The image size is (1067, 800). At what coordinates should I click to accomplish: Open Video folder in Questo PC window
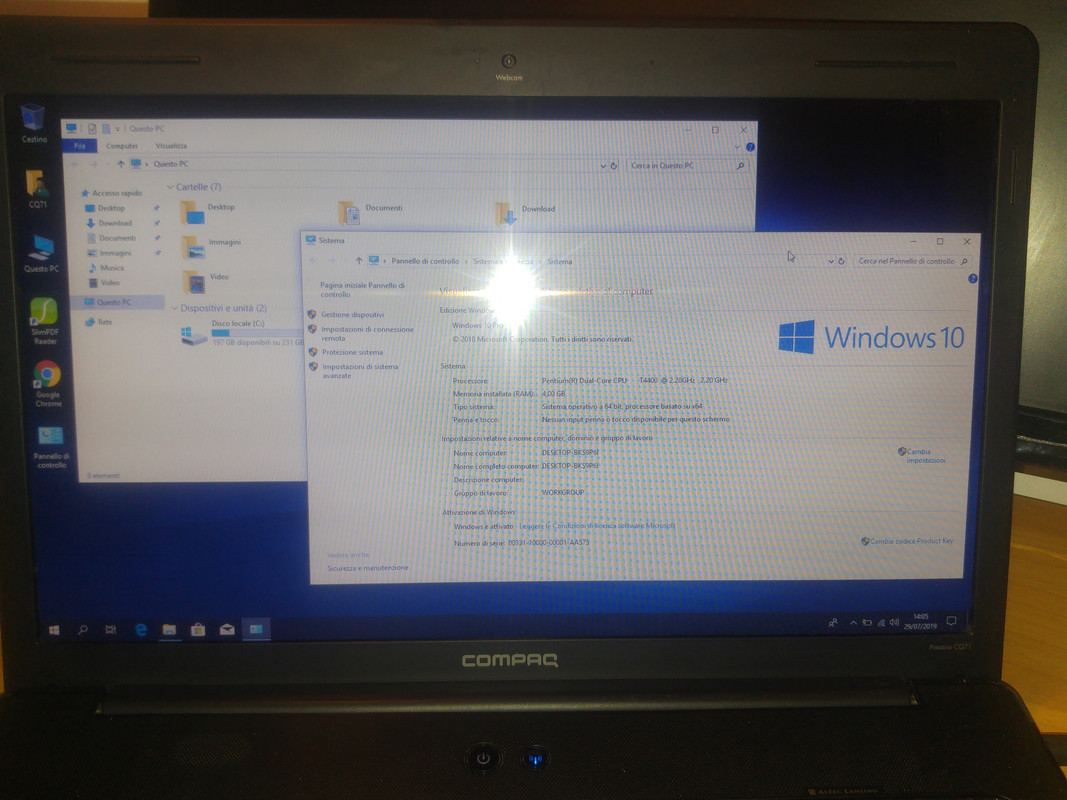pos(205,281)
